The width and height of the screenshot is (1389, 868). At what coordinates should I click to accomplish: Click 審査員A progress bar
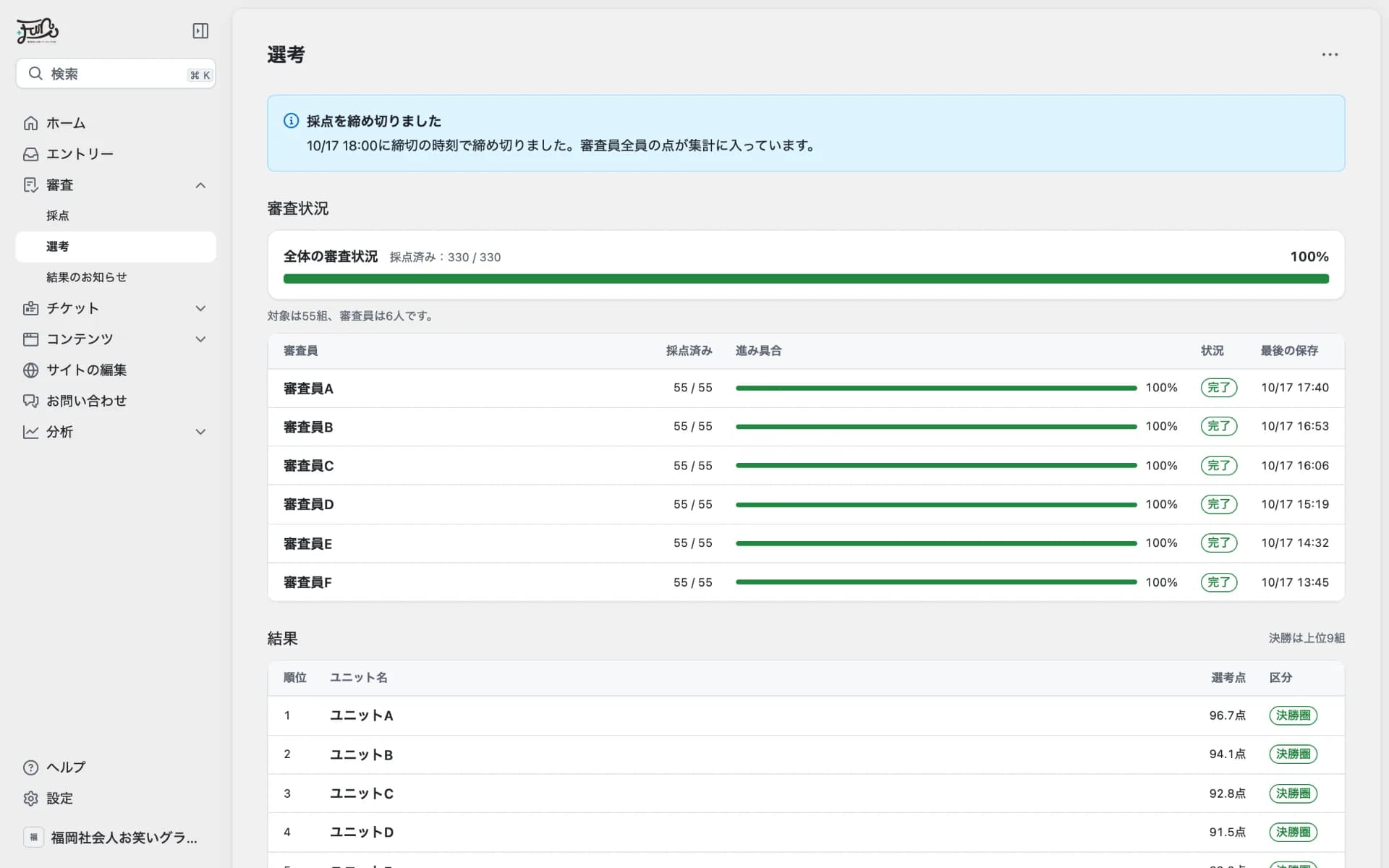pyautogui.click(x=936, y=388)
